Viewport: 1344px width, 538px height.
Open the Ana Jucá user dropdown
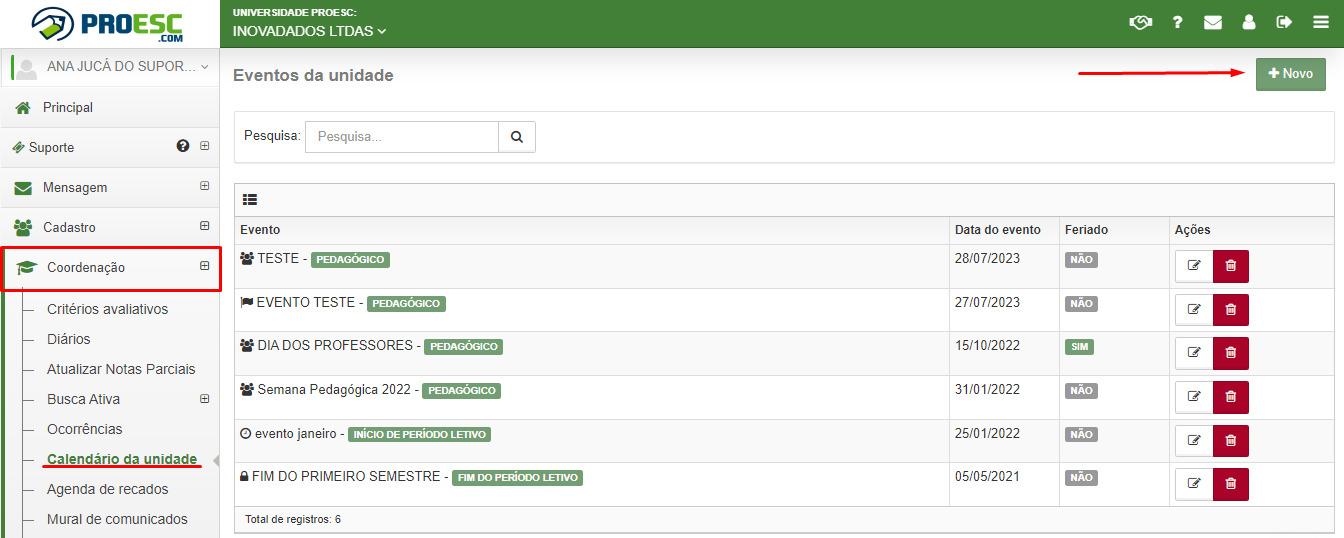110,67
